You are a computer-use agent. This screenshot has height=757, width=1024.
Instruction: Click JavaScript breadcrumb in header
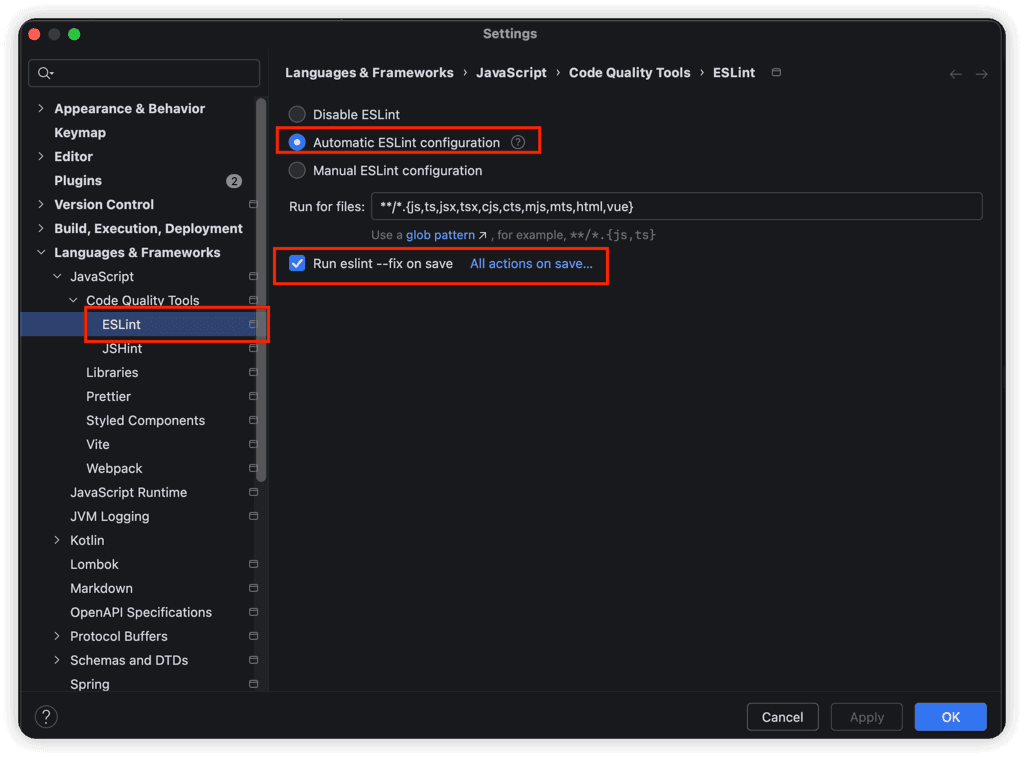pos(511,72)
